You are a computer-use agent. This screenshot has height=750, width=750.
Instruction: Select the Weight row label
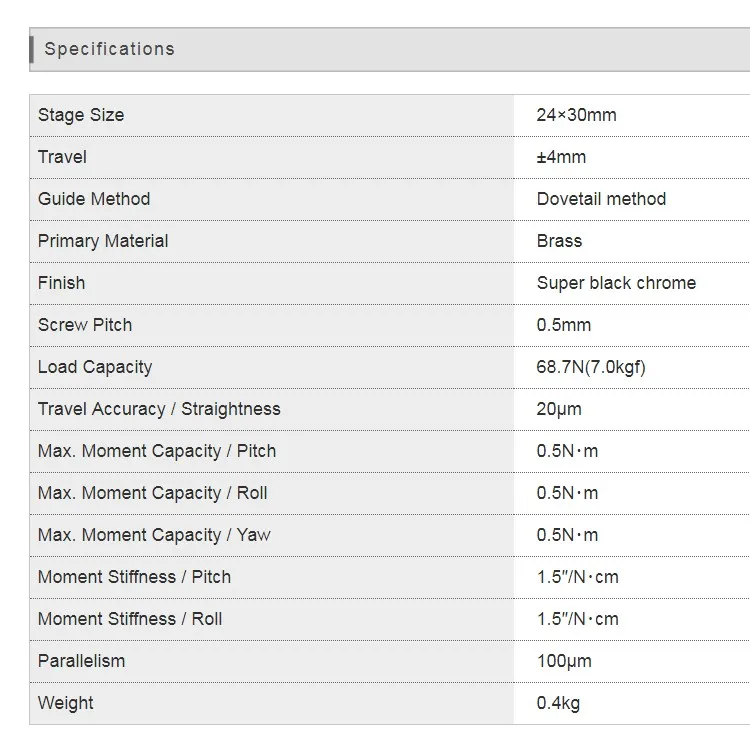click(x=66, y=703)
